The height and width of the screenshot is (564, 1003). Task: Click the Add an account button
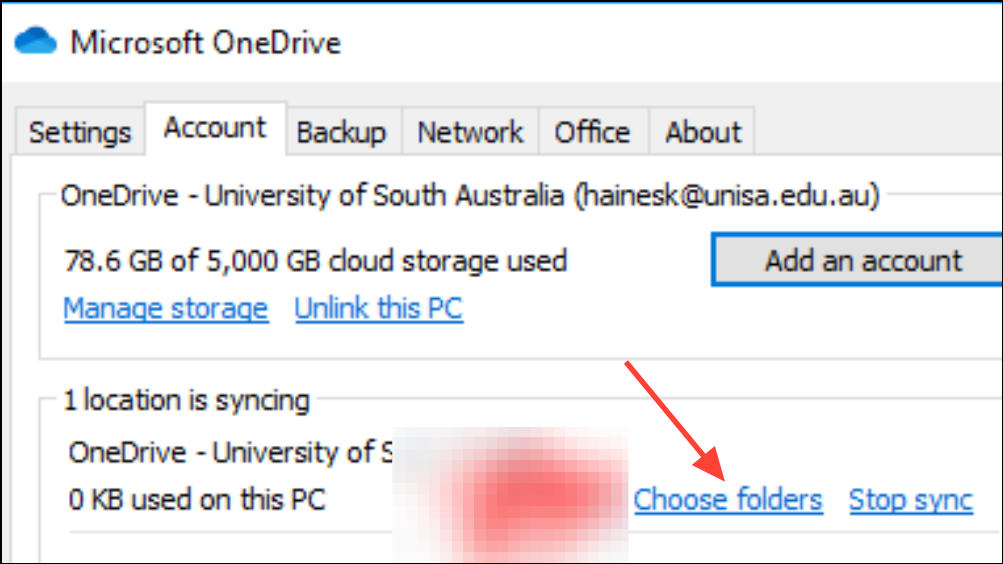click(857, 260)
